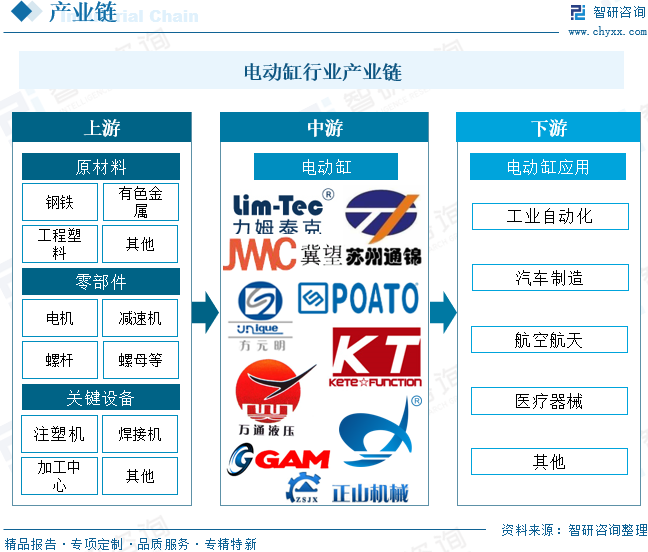The image size is (648, 552).
Task: Click the blue oval logo with orange stripe
Action: (x=382, y=216)
